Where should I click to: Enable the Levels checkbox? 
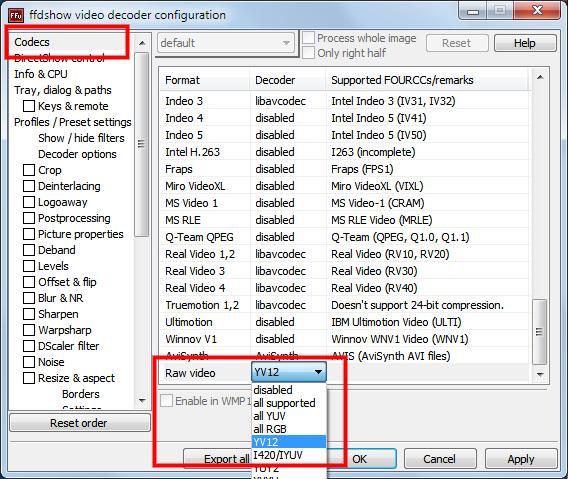click(x=29, y=266)
